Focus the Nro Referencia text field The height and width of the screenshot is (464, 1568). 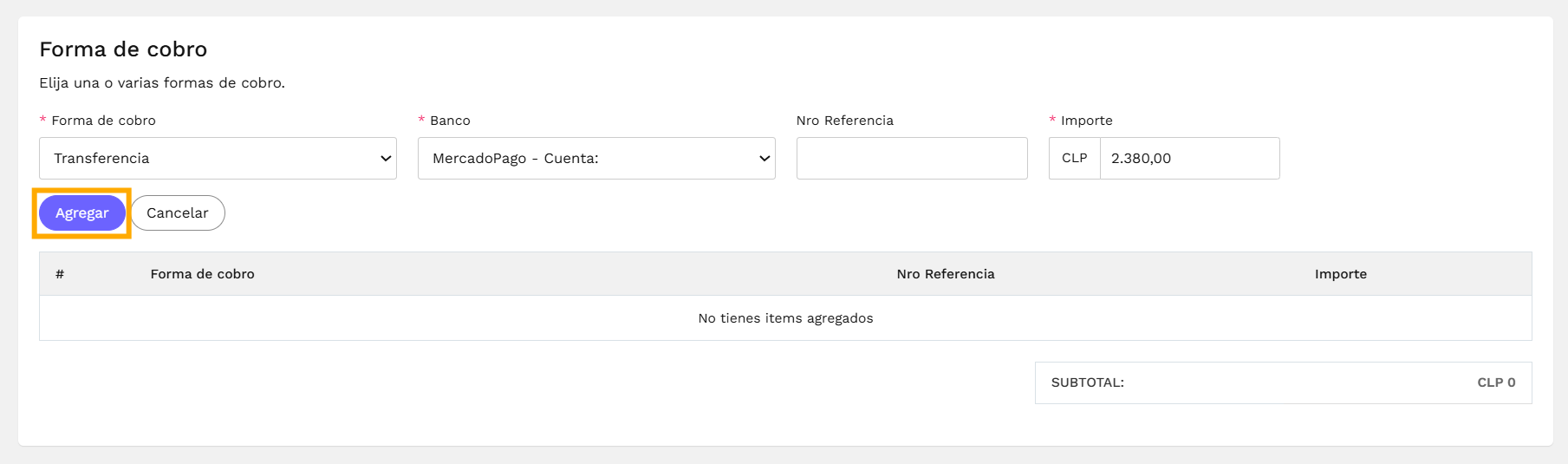[x=912, y=158]
